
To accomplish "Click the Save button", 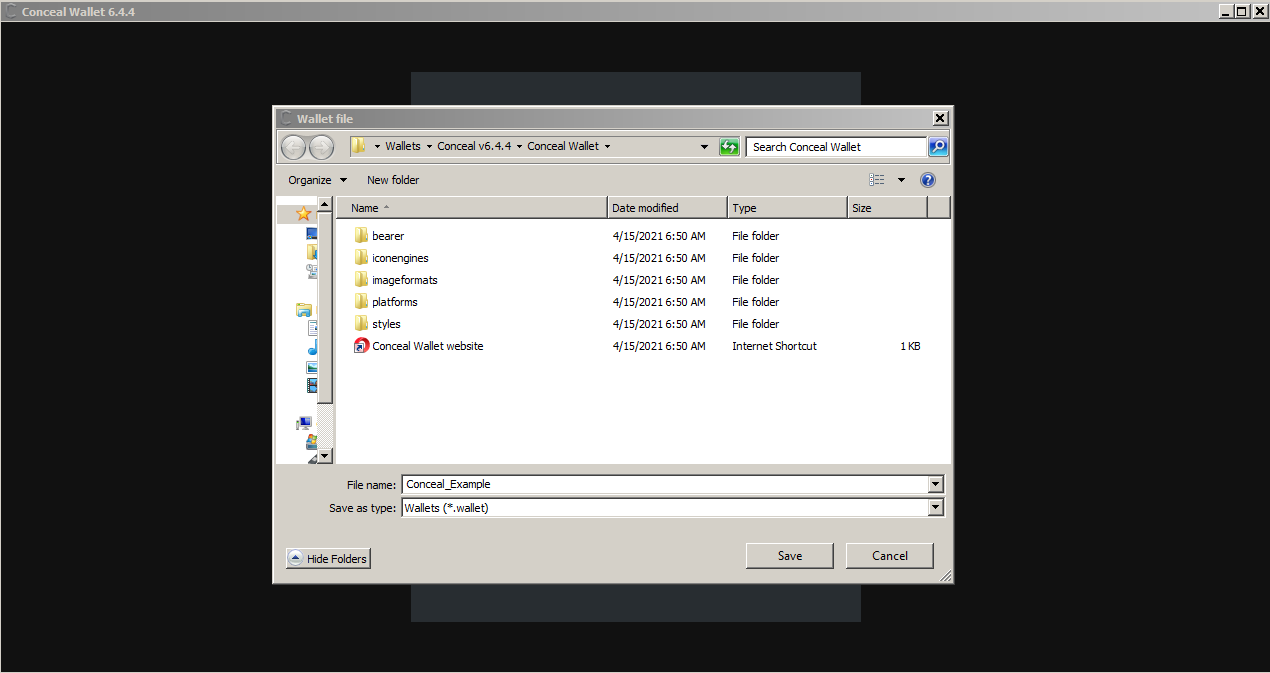I will [789, 556].
